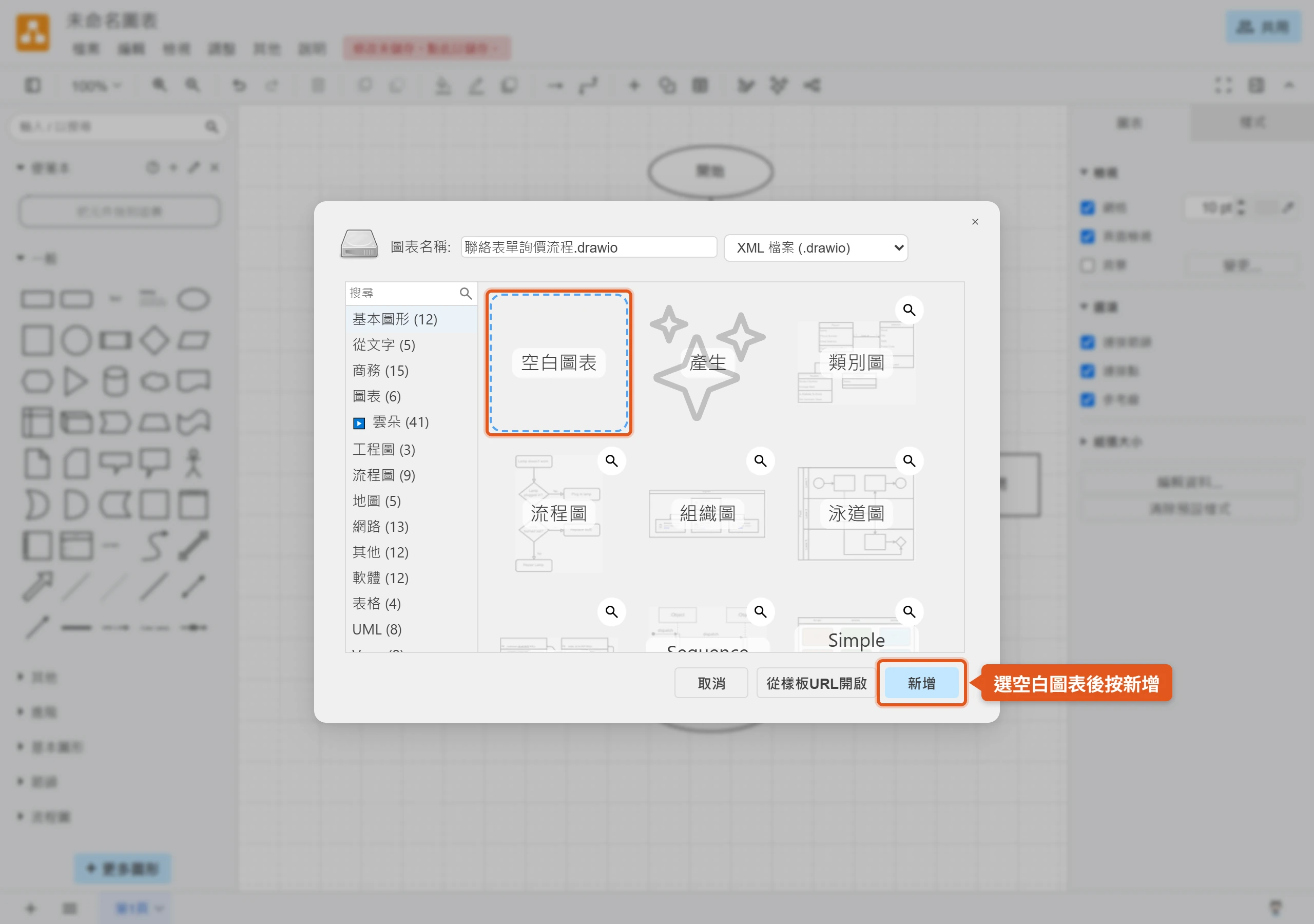Select 地圖 (5) category
This screenshot has height=924, width=1314.
411,501
